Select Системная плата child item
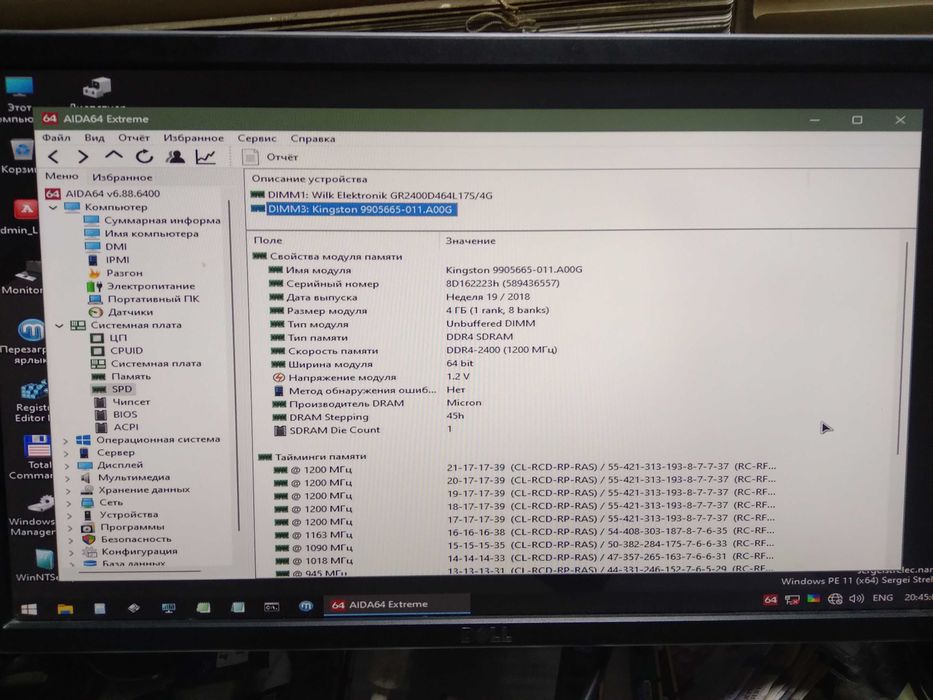The image size is (933, 700). point(146,363)
